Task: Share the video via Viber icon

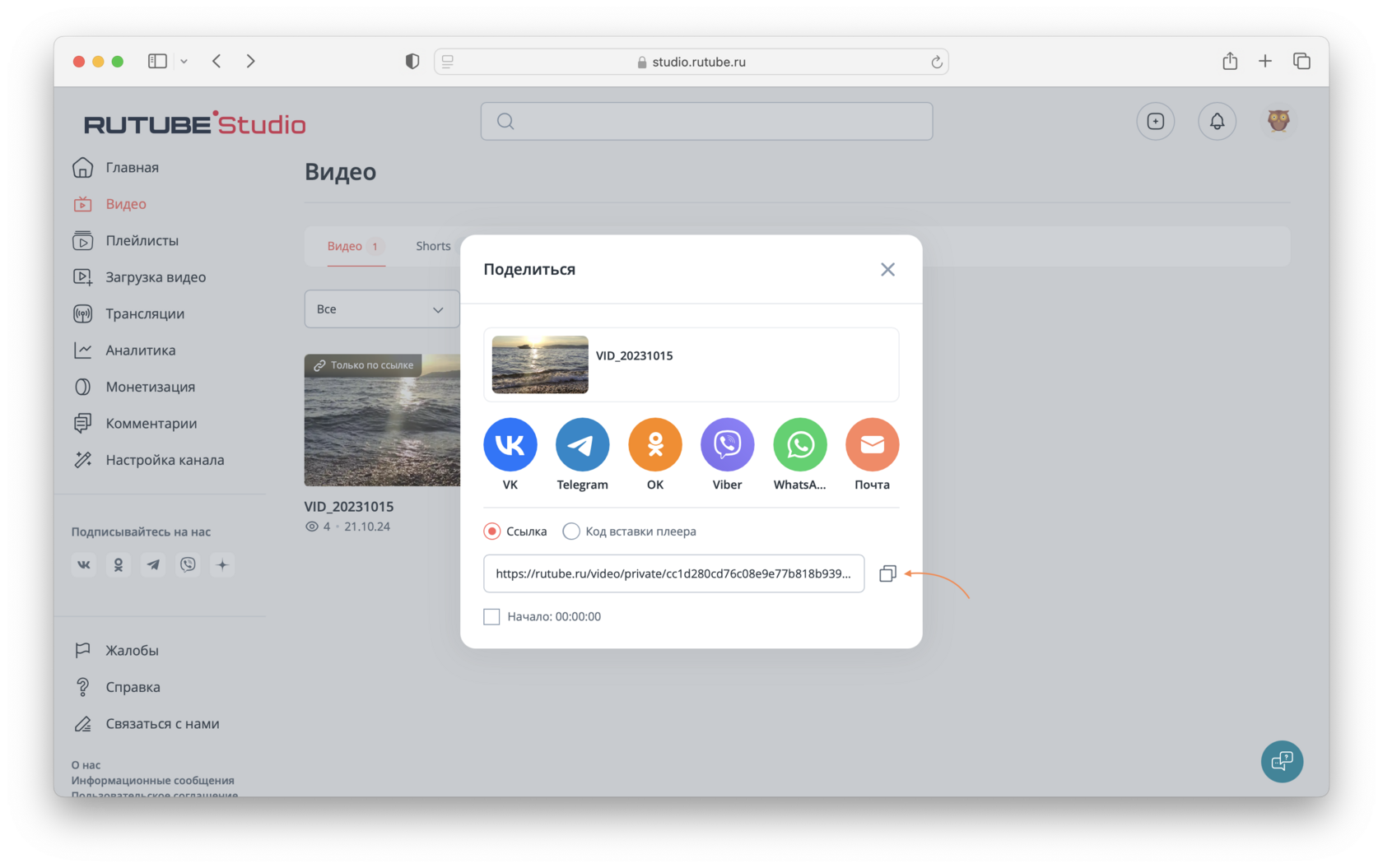Action: coord(728,444)
